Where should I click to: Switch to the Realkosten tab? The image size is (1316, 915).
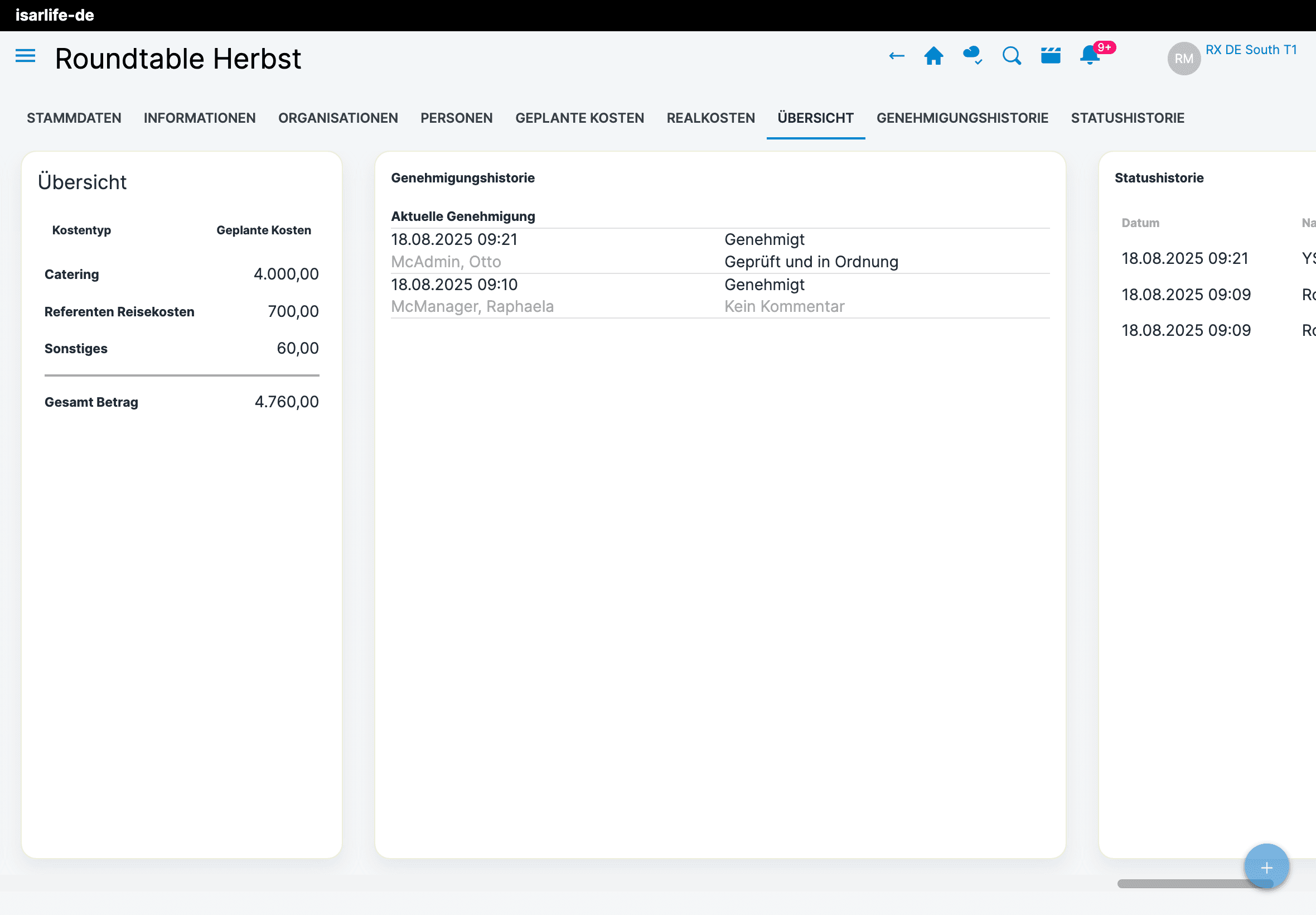(710, 118)
